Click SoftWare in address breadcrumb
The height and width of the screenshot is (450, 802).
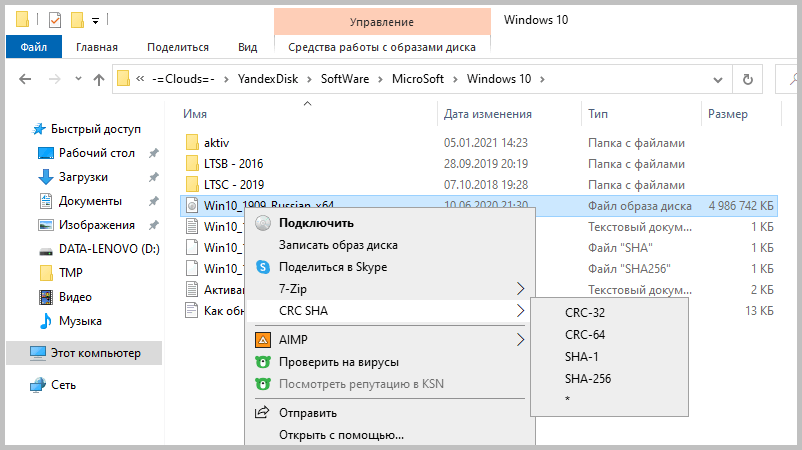coord(345,79)
